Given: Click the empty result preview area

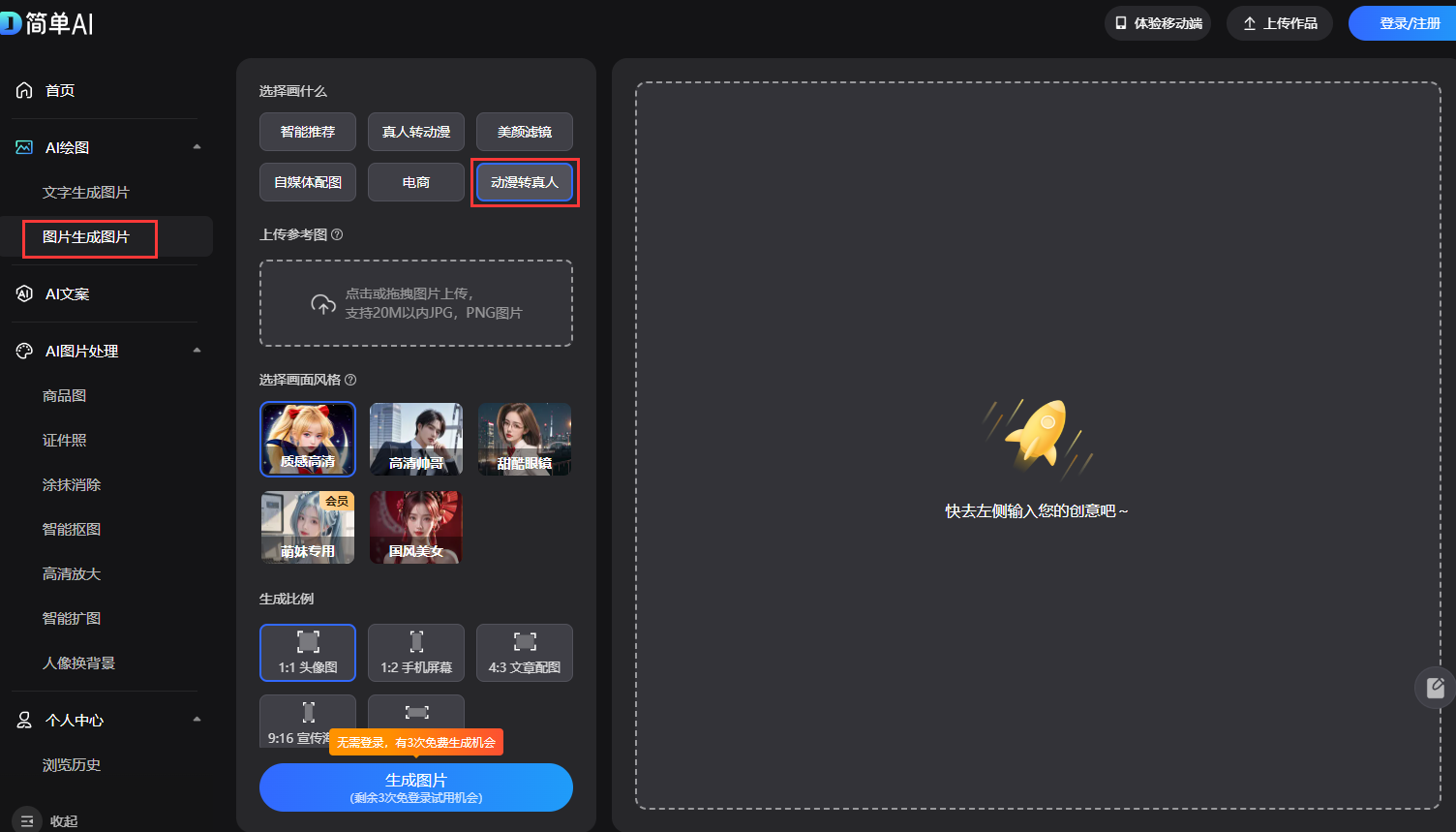Looking at the screenshot, I should click(x=1038, y=446).
